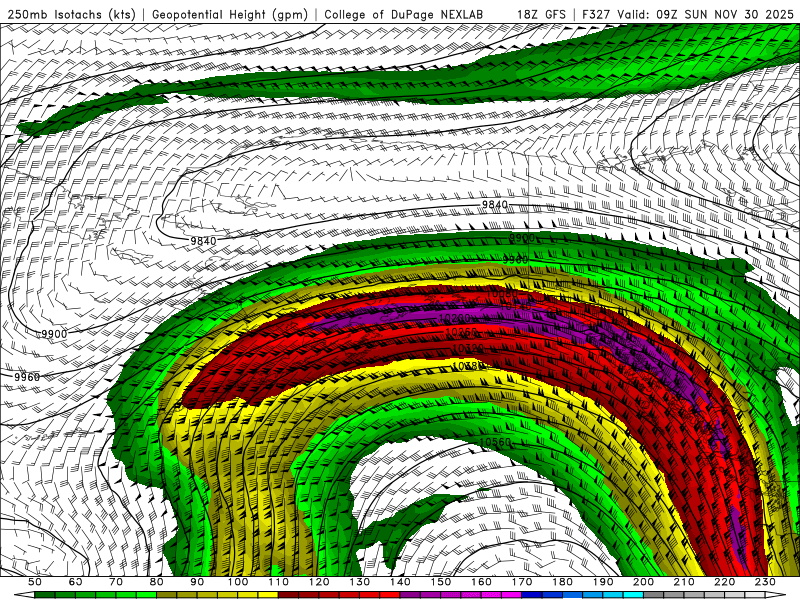Click the 180 knot legend label
The height and width of the screenshot is (600, 800).
(562, 582)
